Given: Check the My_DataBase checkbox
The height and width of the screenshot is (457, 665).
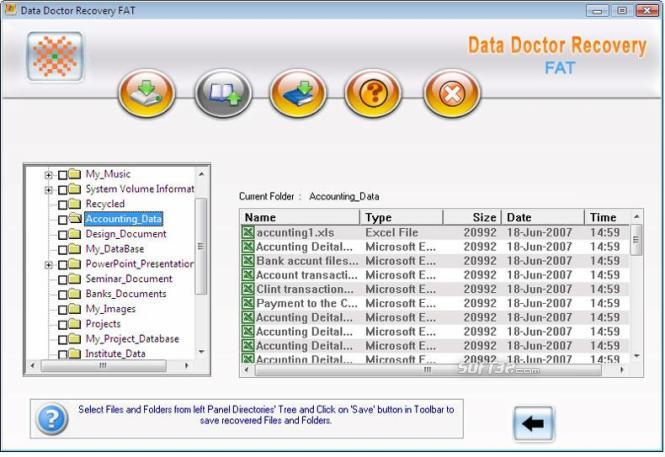Looking at the screenshot, I should coord(62,250).
